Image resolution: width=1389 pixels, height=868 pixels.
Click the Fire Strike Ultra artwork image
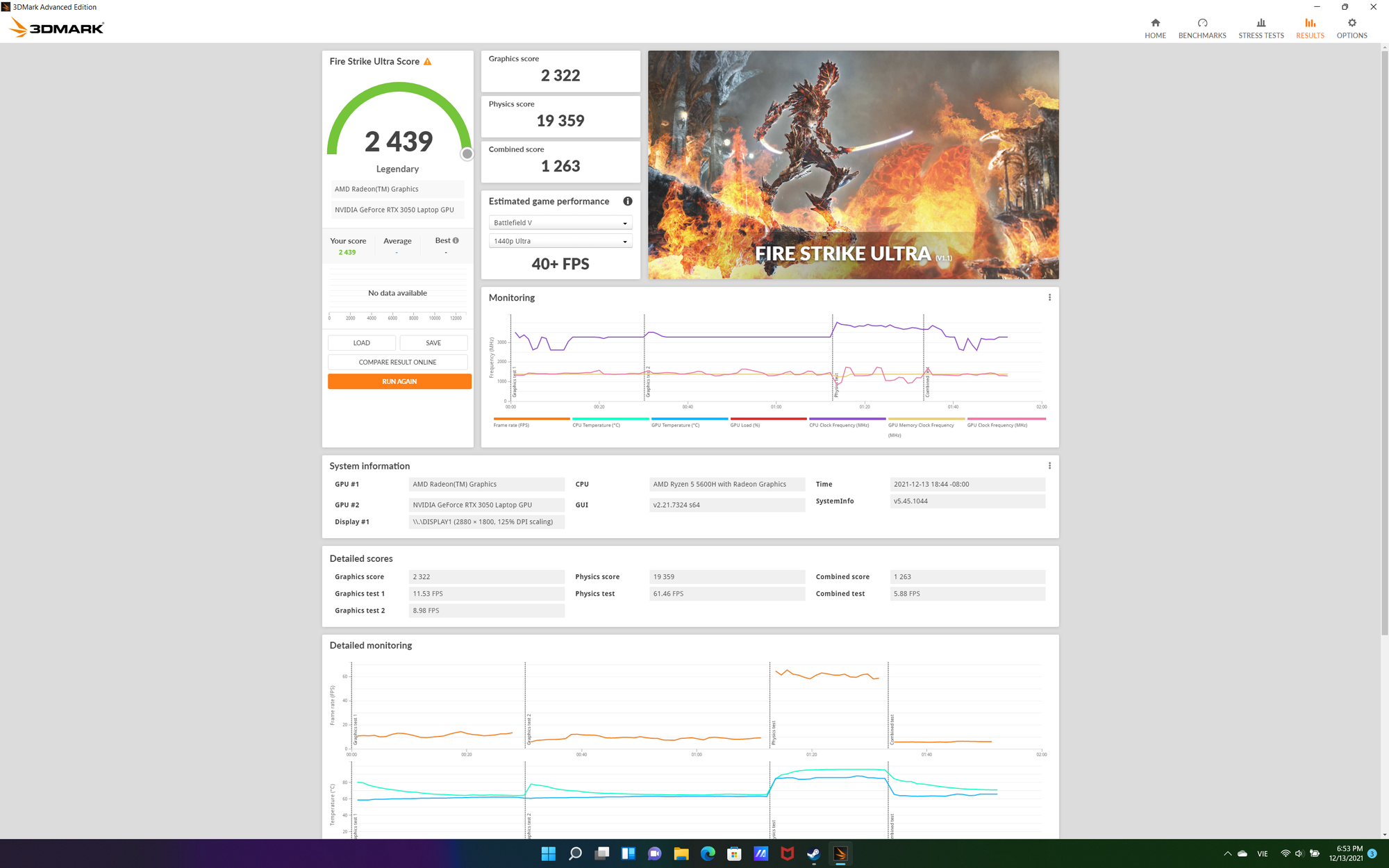853,165
